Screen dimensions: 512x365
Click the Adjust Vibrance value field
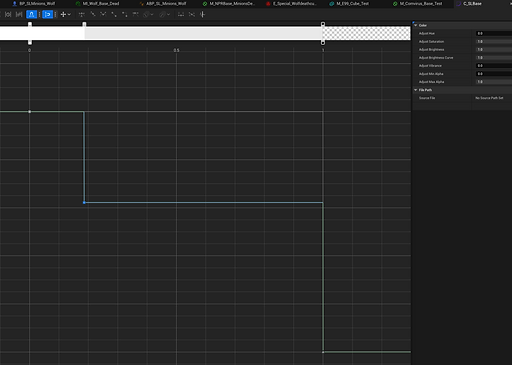(x=494, y=66)
